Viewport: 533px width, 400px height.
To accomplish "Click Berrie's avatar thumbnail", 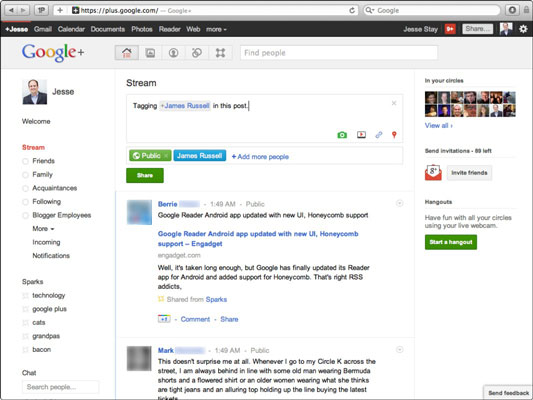I will [x=139, y=212].
